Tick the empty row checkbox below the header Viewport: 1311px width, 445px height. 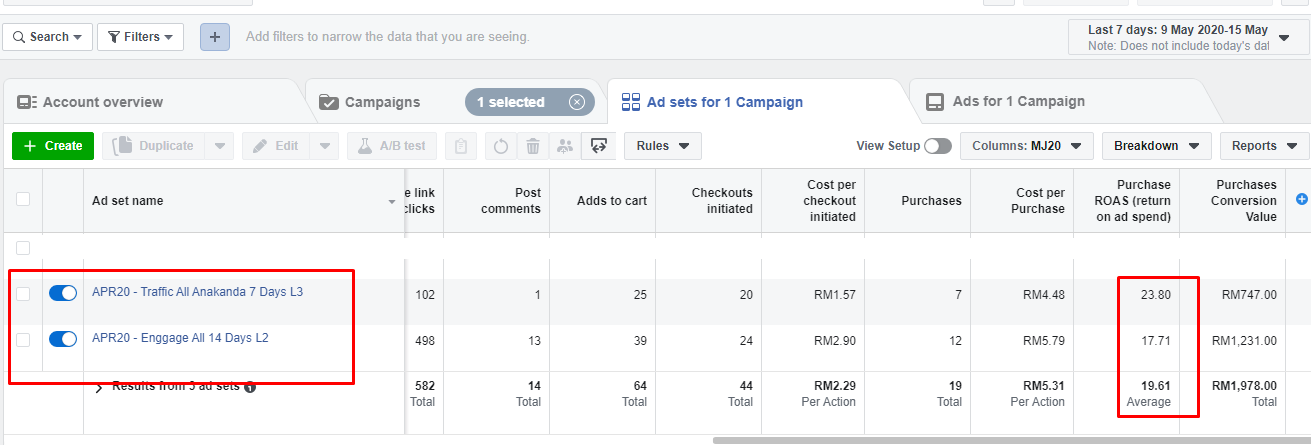[23, 247]
